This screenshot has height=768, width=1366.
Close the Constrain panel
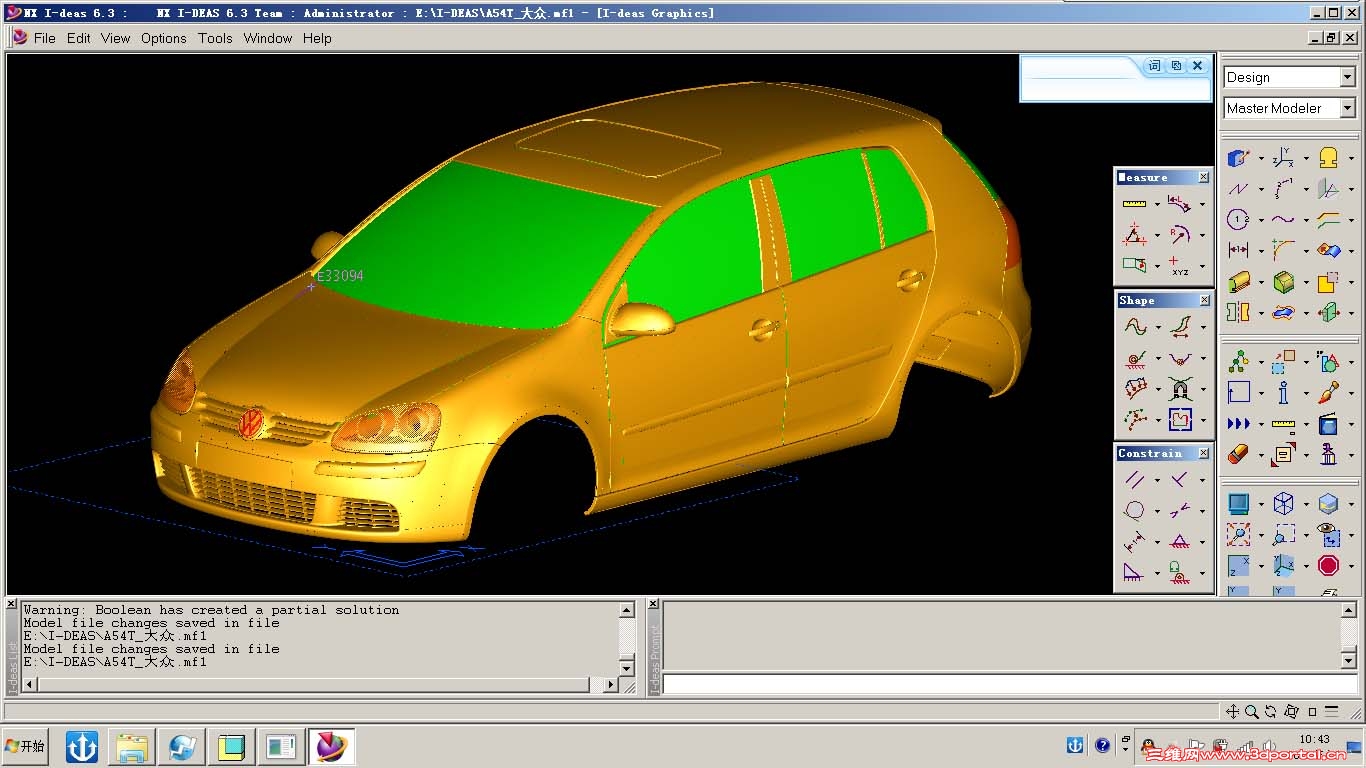(x=1204, y=453)
